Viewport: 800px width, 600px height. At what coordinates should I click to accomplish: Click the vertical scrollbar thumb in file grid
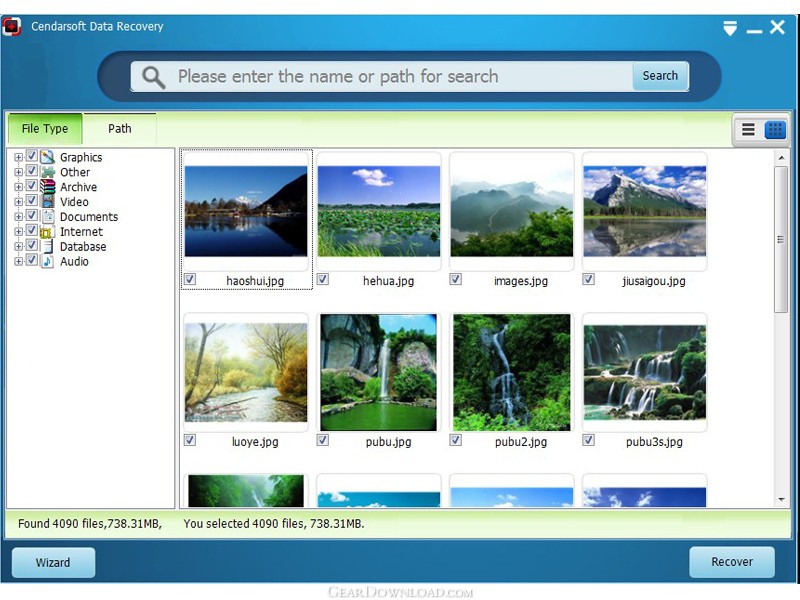(781, 239)
